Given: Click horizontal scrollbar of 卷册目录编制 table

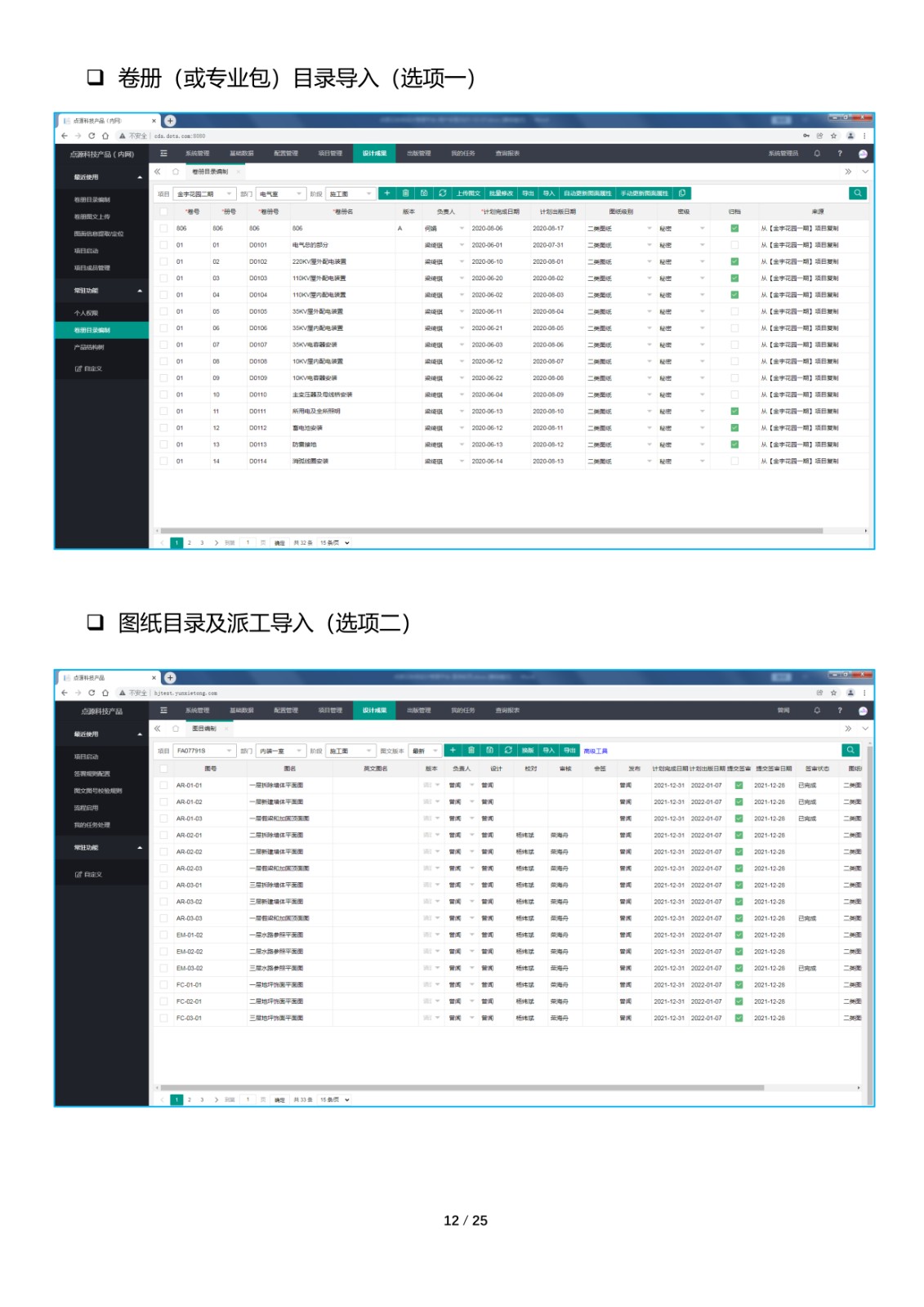Looking at the screenshot, I should [492, 531].
